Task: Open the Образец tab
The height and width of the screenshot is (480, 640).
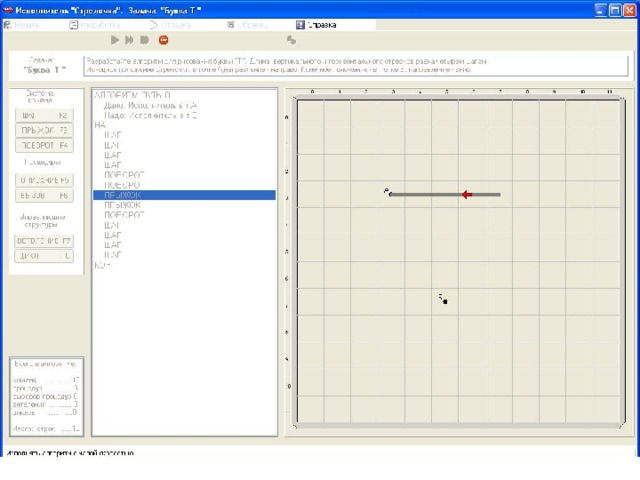Action: coord(247,25)
